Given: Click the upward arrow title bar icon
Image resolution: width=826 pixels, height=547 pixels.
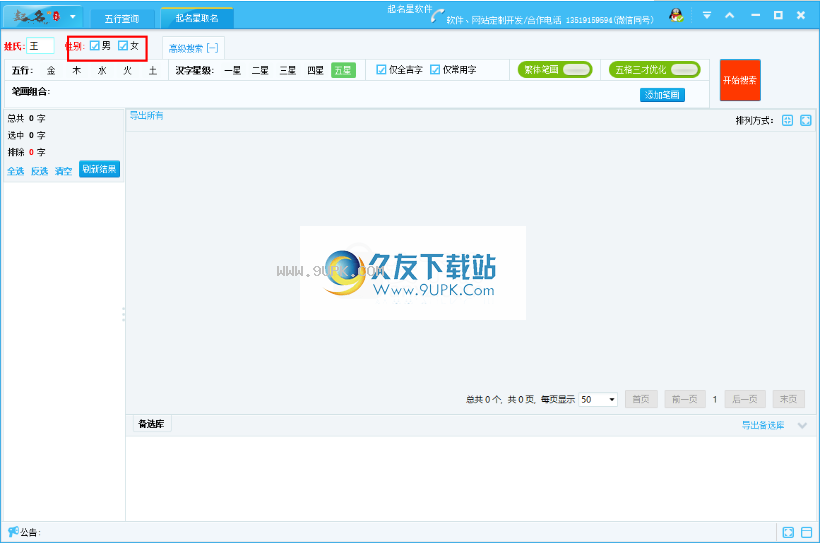Looking at the screenshot, I should click(x=730, y=15).
